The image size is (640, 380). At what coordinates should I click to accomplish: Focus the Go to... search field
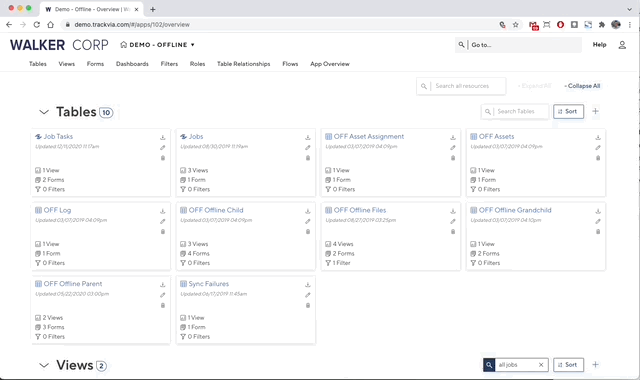[518, 45]
